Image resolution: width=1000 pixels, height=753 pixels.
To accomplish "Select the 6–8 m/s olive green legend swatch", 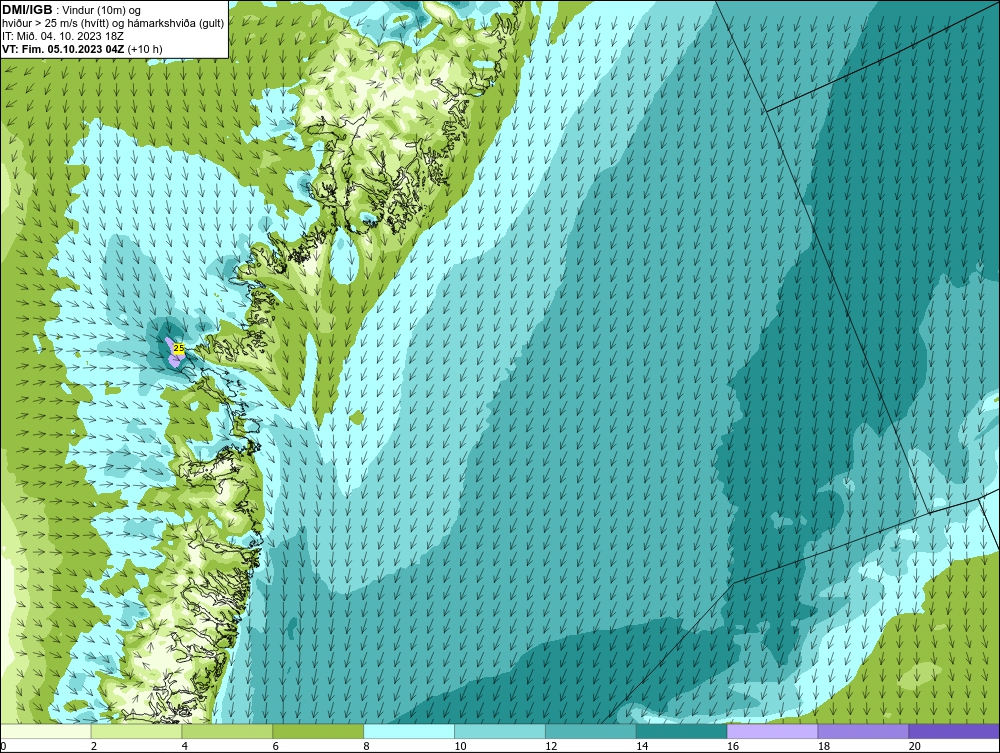I will 318,731.
